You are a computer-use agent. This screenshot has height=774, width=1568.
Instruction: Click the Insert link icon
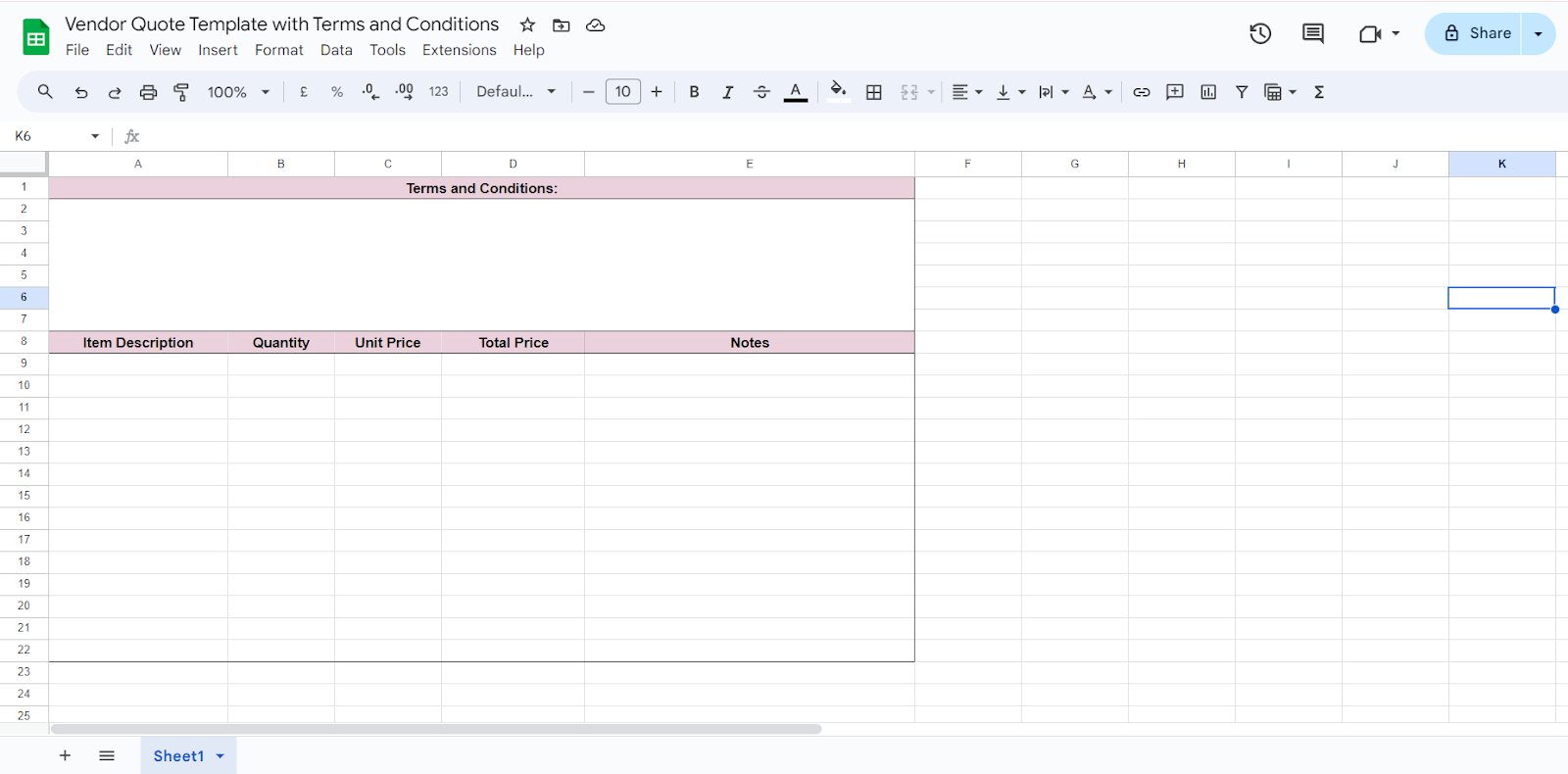pos(1142,92)
